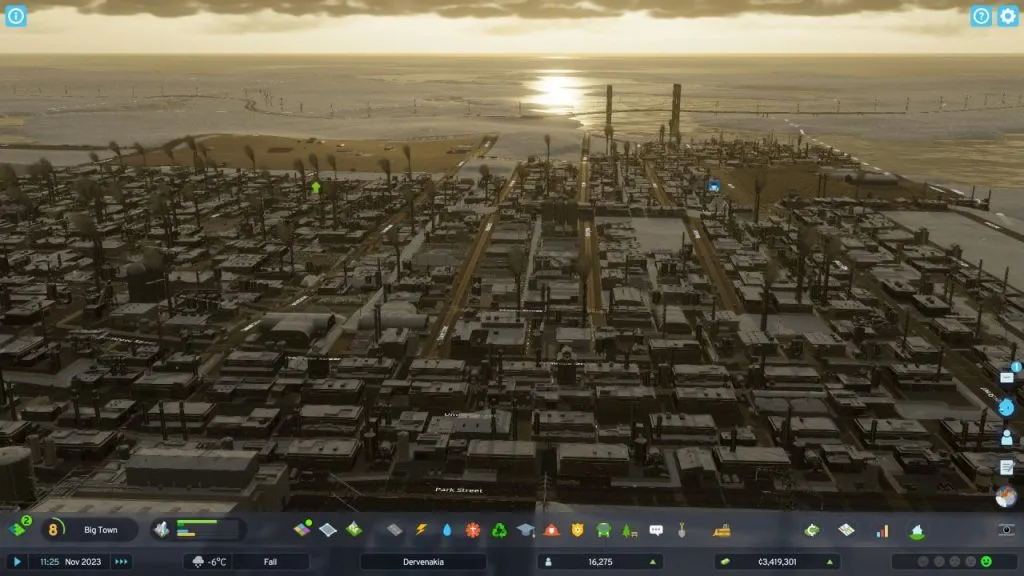Open the electricity lightning icon
Image resolution: width=1024 pixels, height=576 pixels.
point(421,530)
